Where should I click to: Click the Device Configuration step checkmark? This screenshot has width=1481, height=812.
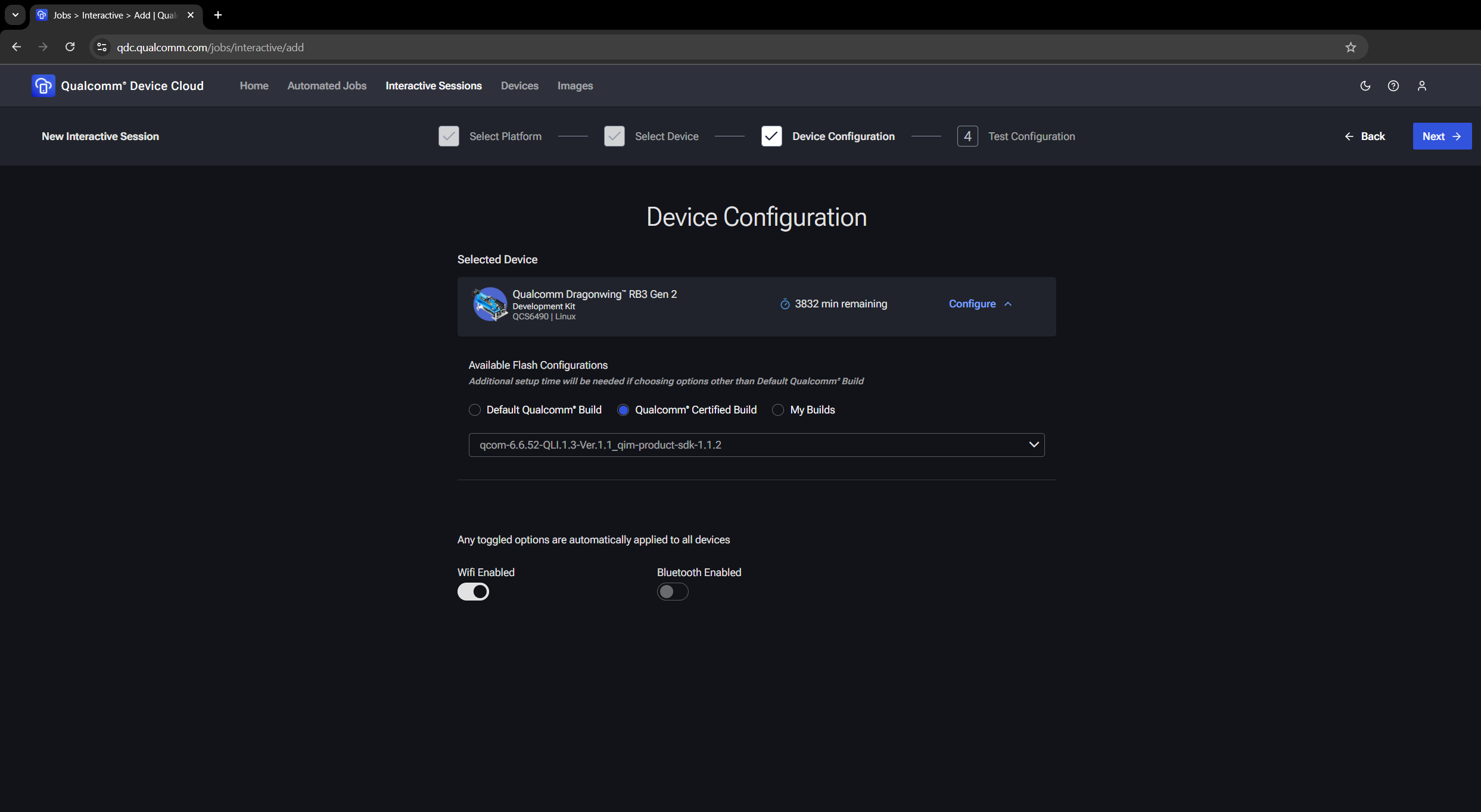[x=771, y=136]
